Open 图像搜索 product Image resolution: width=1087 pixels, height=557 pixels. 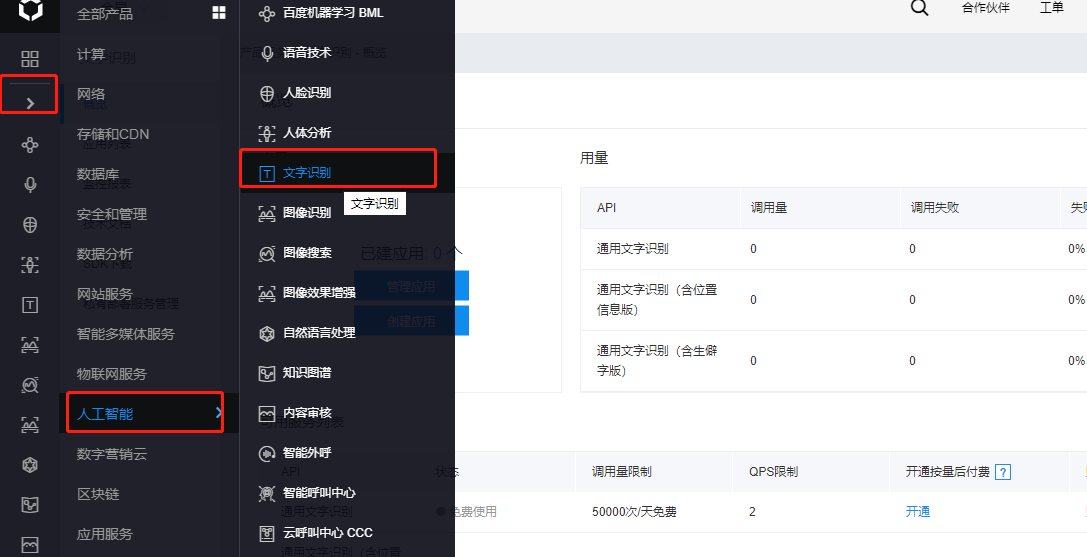pos(306,252)
